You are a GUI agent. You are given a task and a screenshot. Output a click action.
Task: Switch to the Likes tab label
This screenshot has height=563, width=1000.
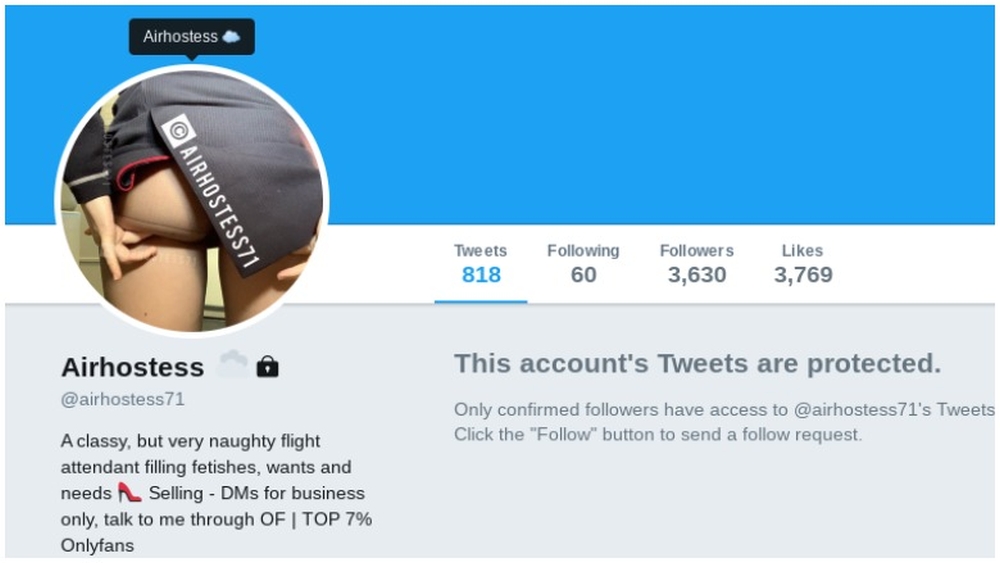click(x=802, y=251)
